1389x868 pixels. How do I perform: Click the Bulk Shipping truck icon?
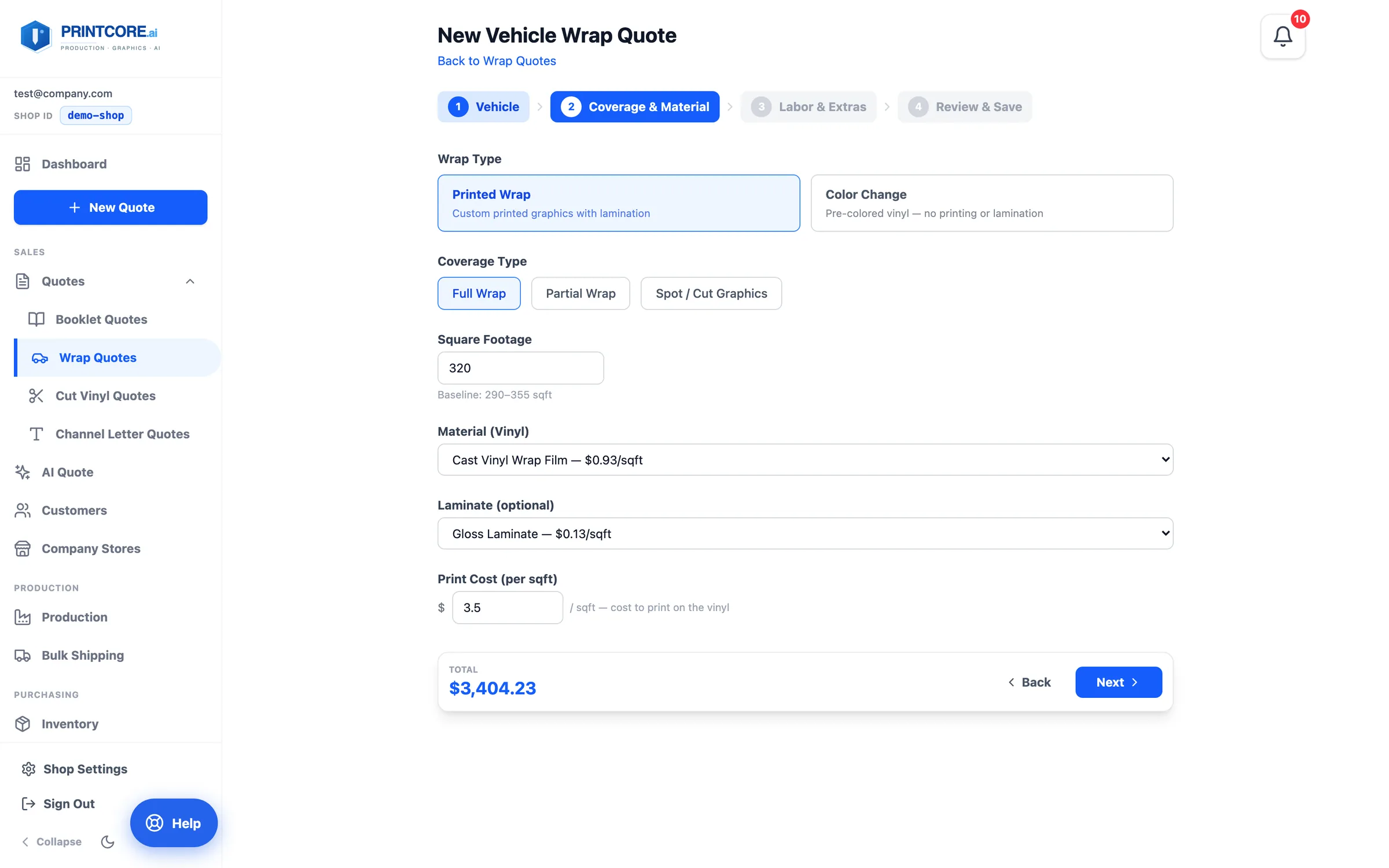coord(23,655)
